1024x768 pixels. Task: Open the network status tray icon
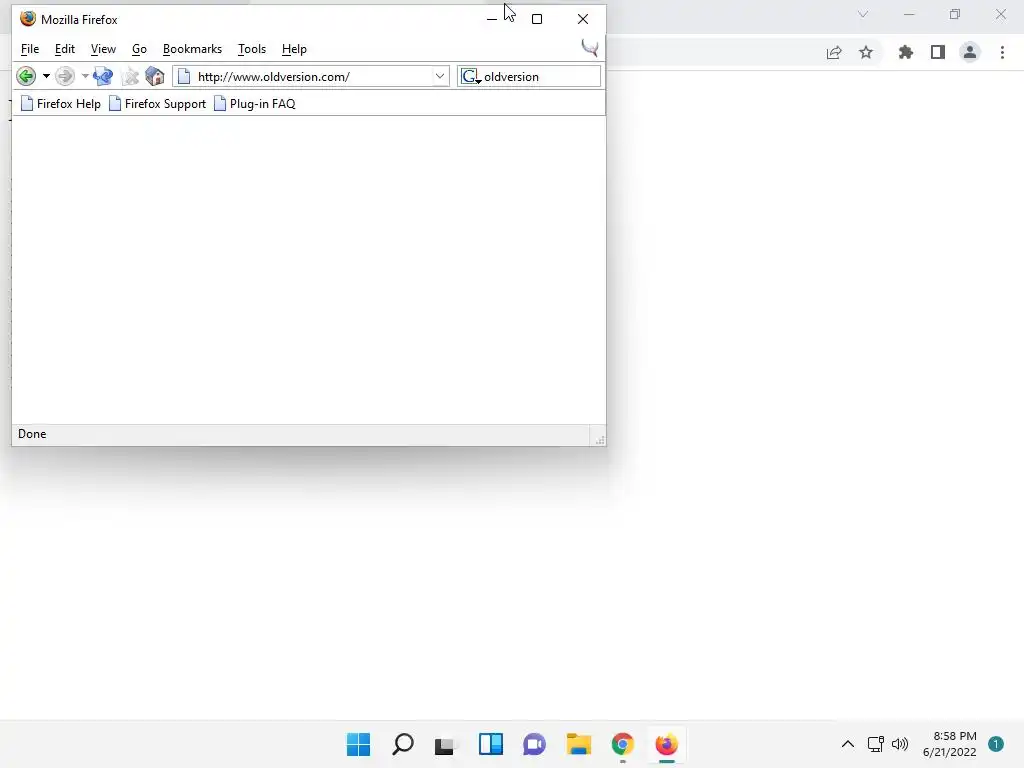click(876, 744)
